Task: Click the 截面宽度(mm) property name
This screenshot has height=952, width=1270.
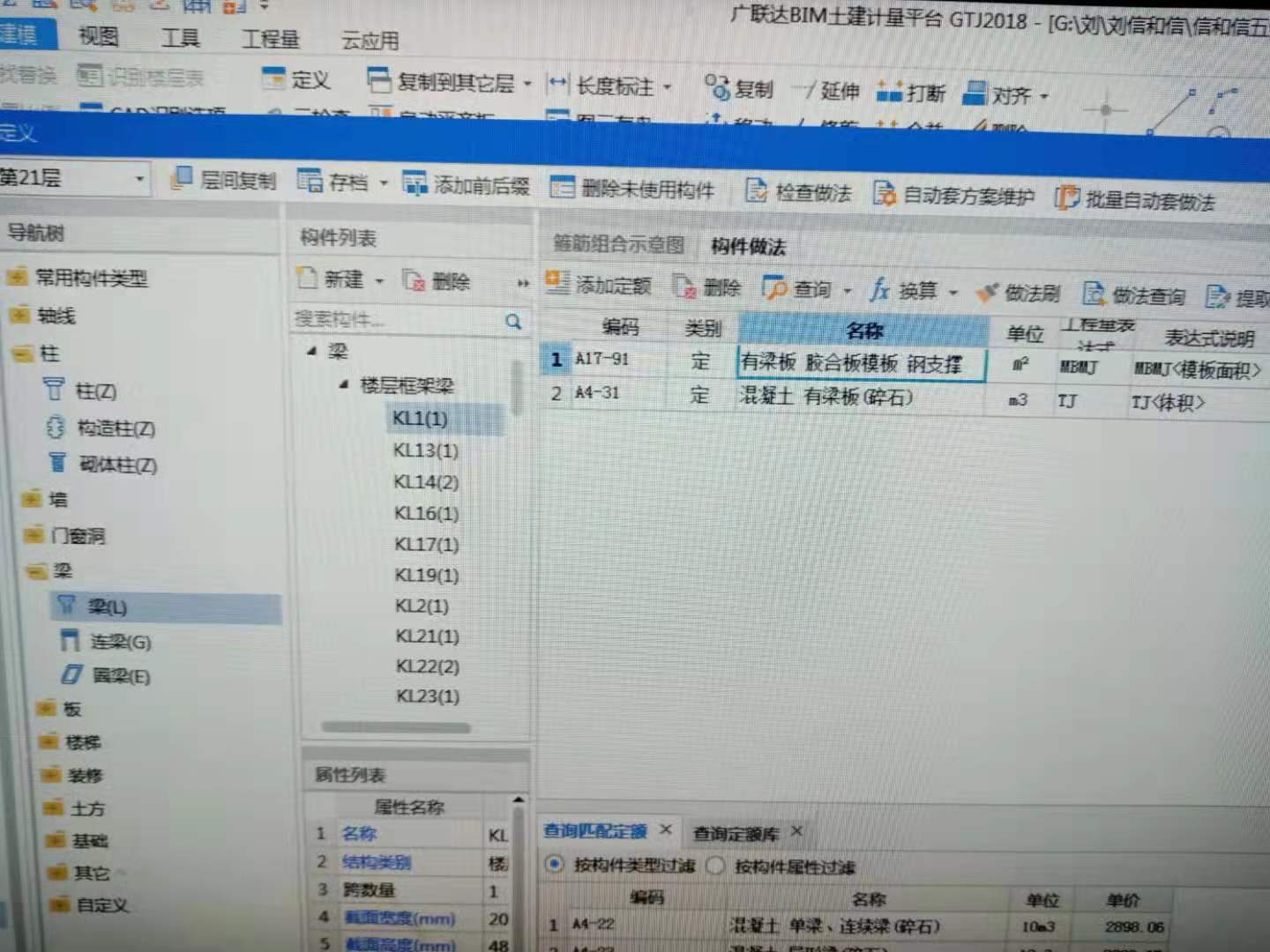Action: (401, 918)
